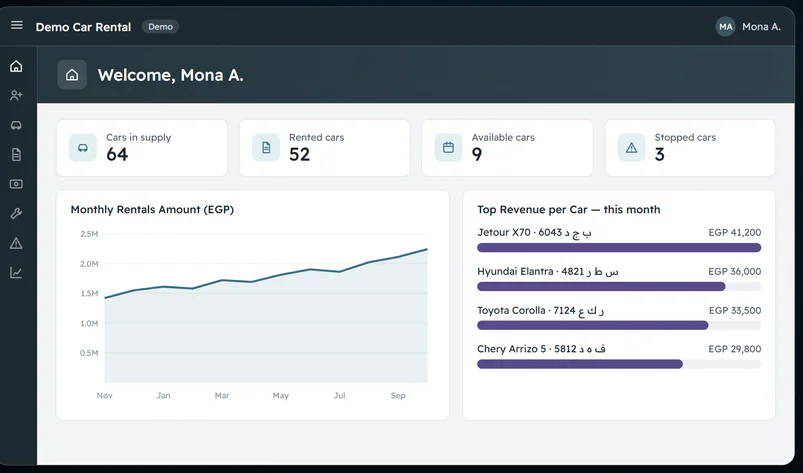Screen dimensions: 803x473
Task: Click 'EGP 36,000' value
Action: coord(735,271)
